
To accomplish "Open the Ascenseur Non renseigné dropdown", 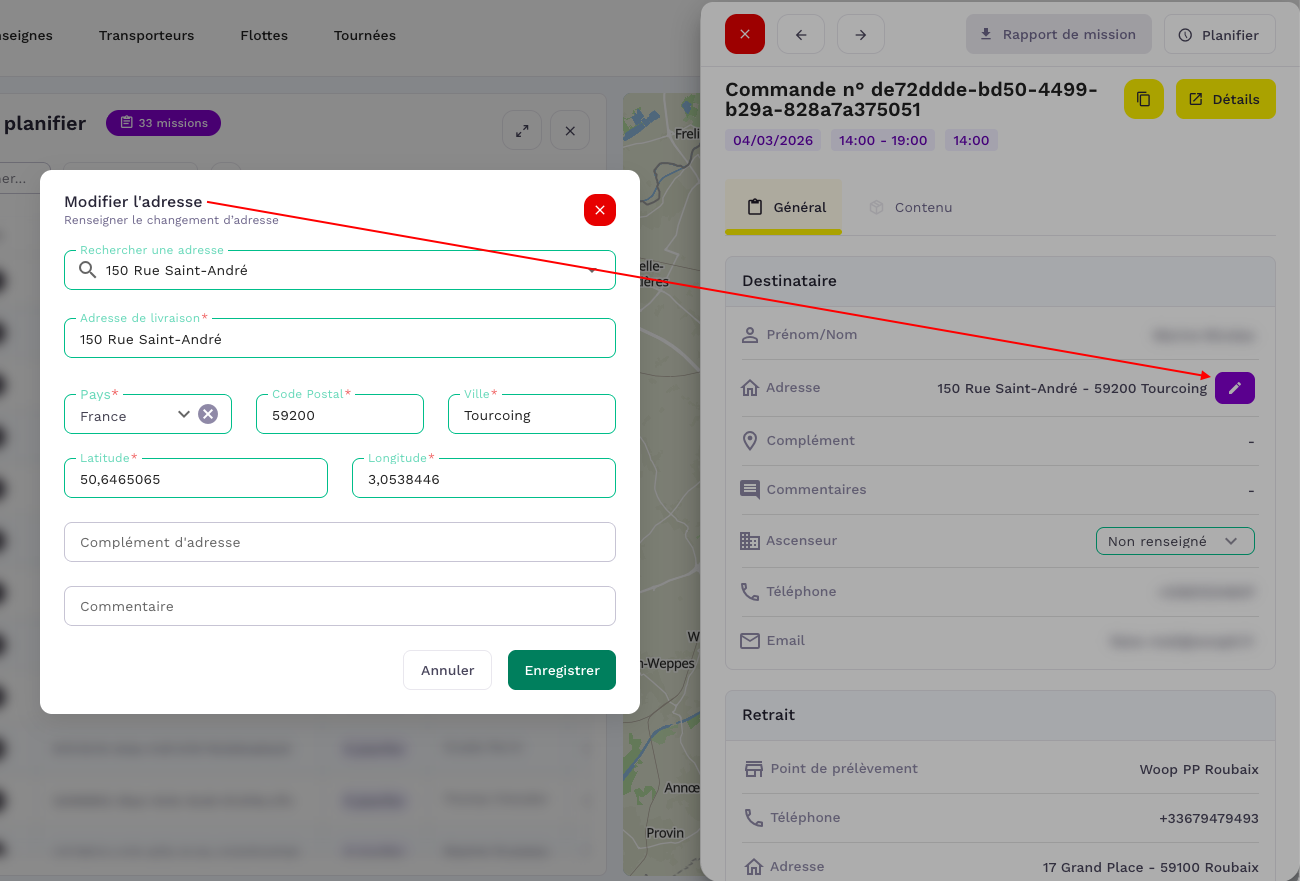I will (x=1174, y=541).
